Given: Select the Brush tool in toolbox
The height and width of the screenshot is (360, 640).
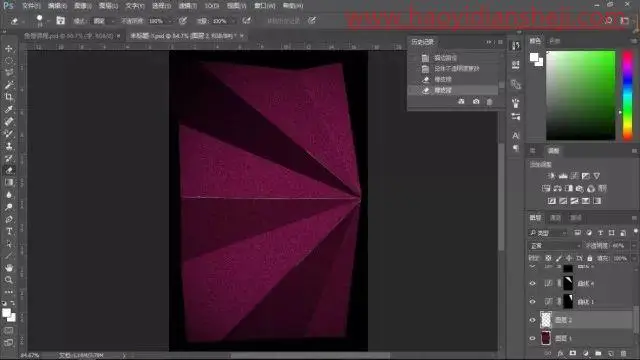Looking at the screenshot, I should [9, 134].
